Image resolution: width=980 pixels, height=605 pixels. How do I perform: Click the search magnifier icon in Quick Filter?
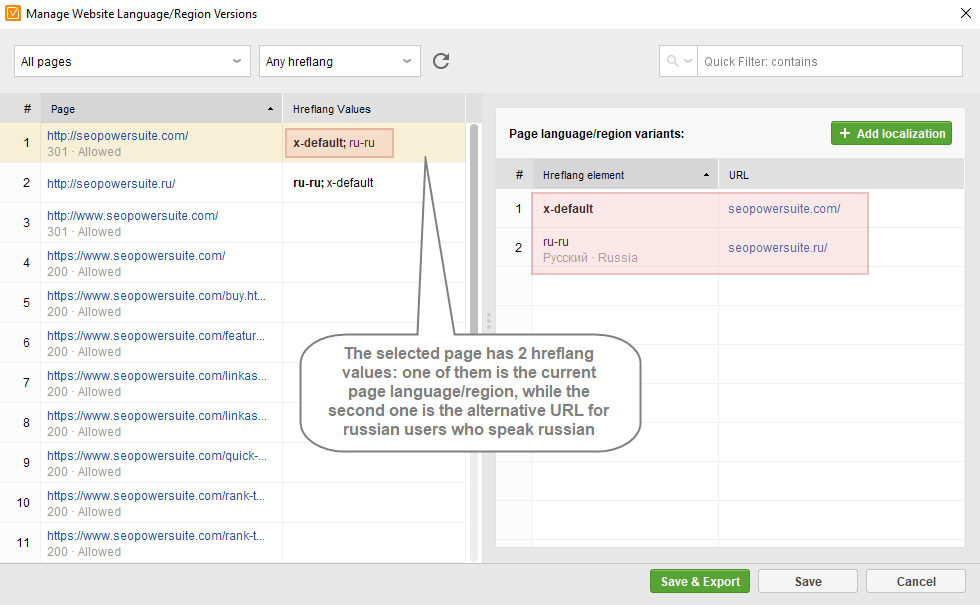pos(672,61)
